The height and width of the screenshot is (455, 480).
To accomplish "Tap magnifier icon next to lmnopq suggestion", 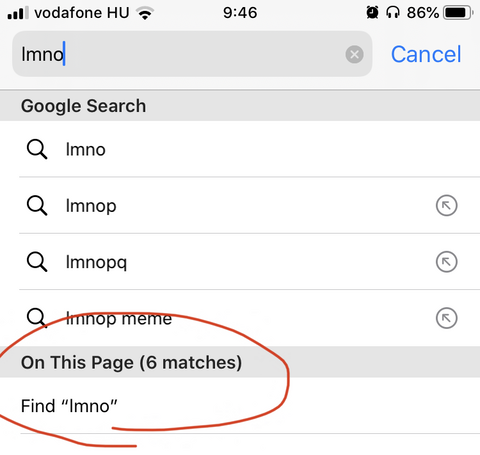I will point(37,262).
